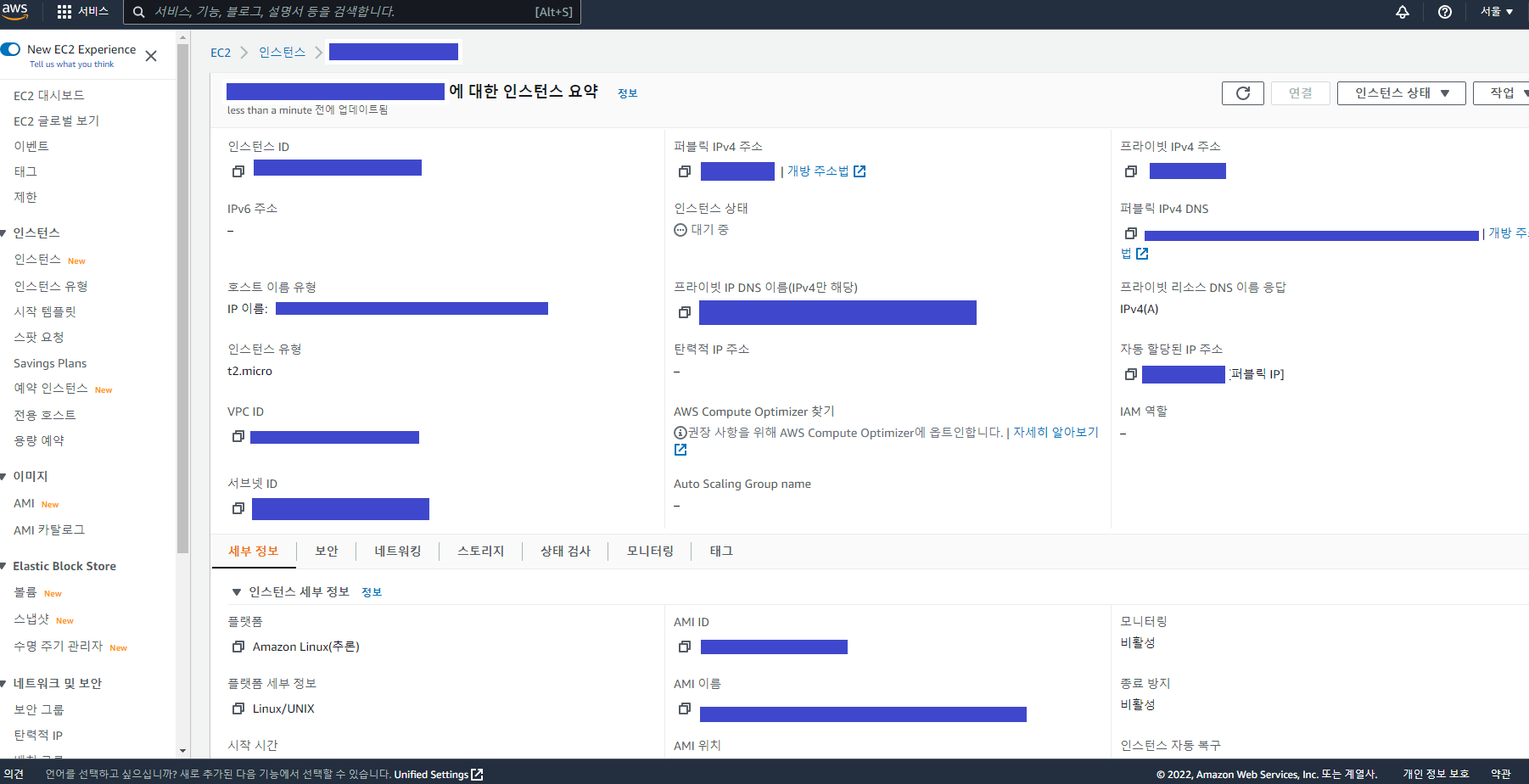Focus the AWS search input field
The image size is (1529, 784).
point(352,12)
